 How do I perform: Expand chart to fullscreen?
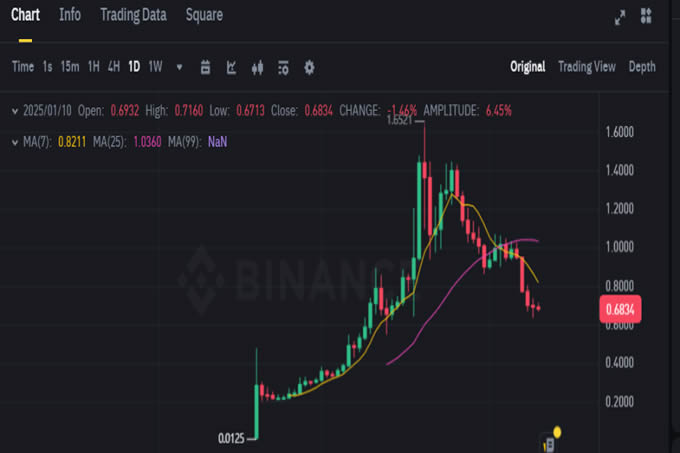620,16
